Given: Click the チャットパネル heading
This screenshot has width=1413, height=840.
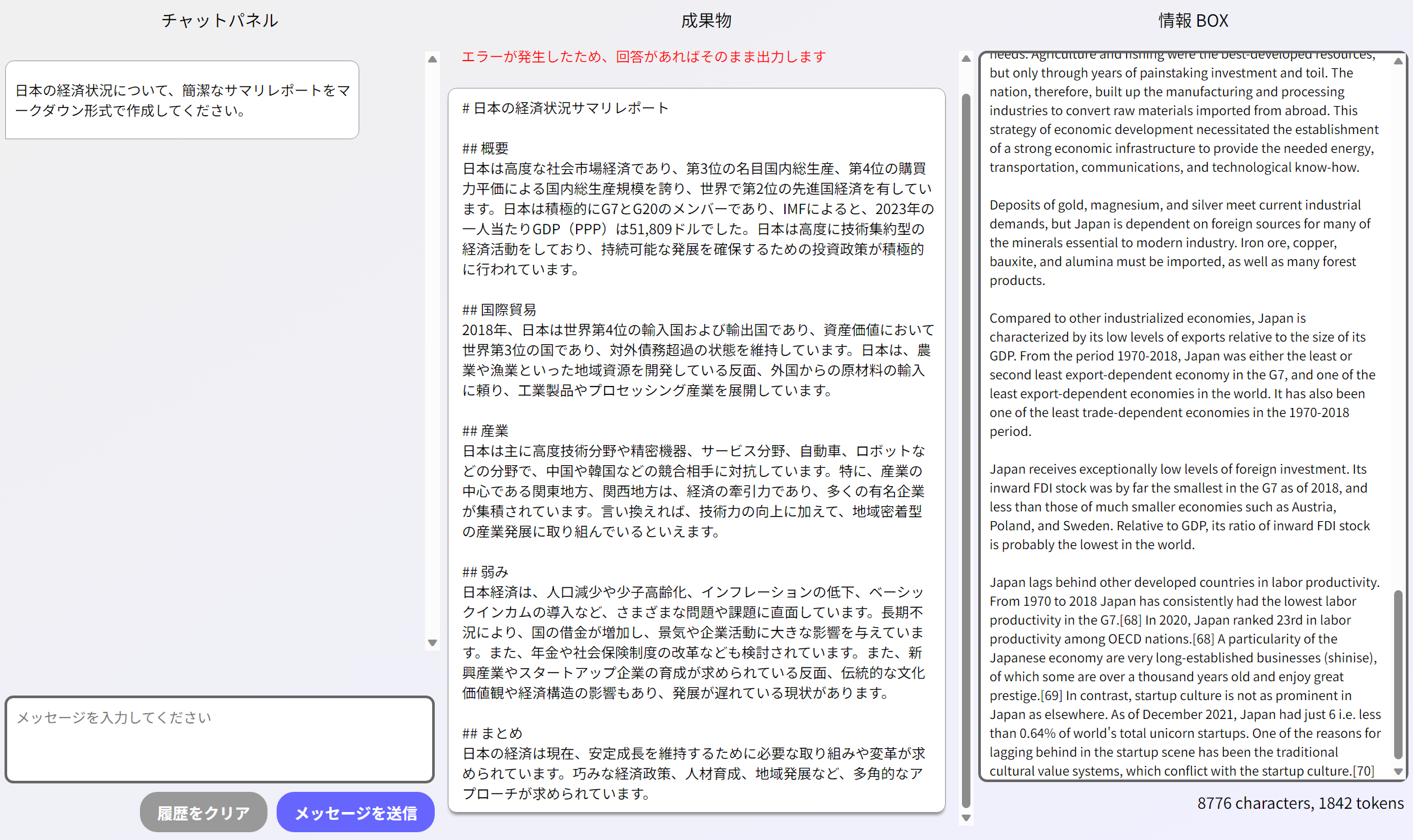Looking at the screenshot, I should point(219,21).
